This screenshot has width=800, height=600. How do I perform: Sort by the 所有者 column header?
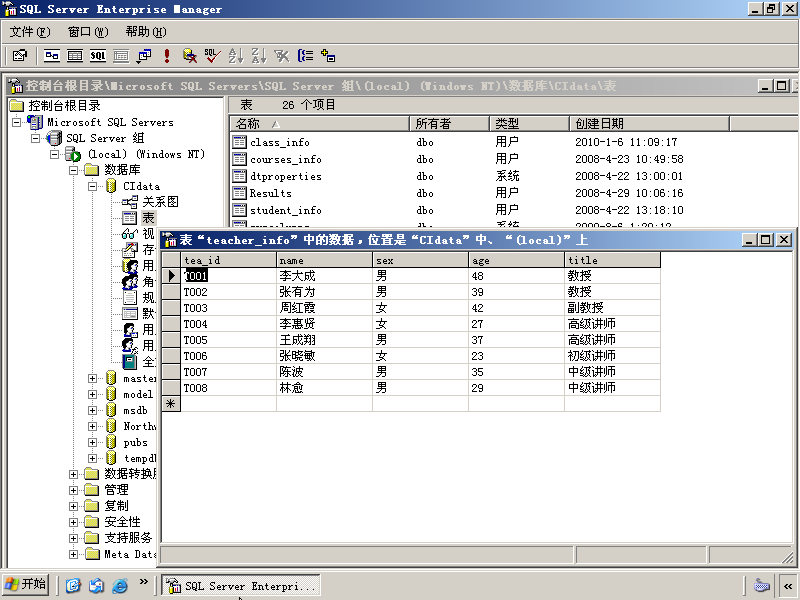point(449,123)
